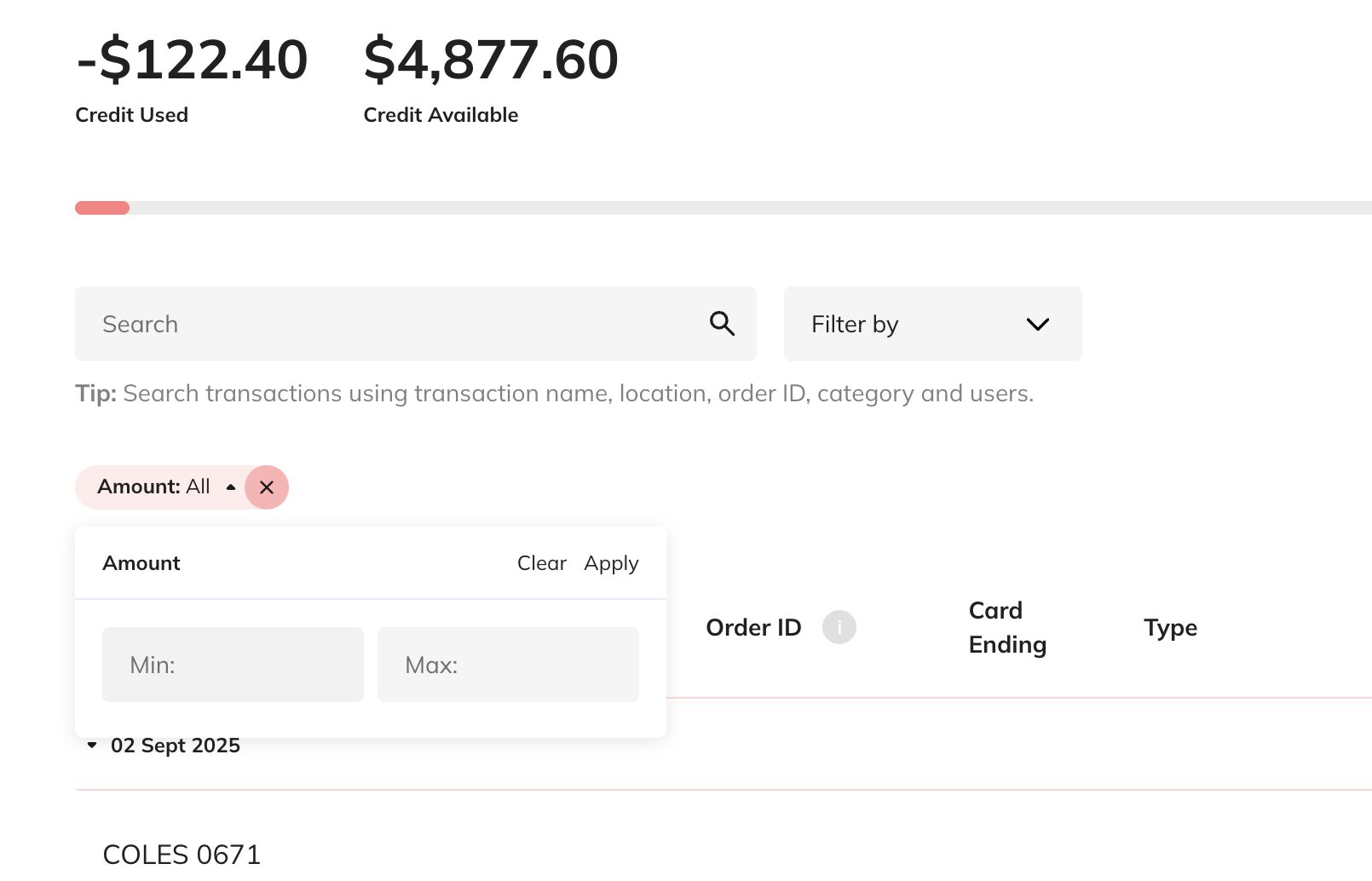The width and height of the screenshot is (1372, 881).
Task: Focus the Min amount field
Action: (233, 665)
